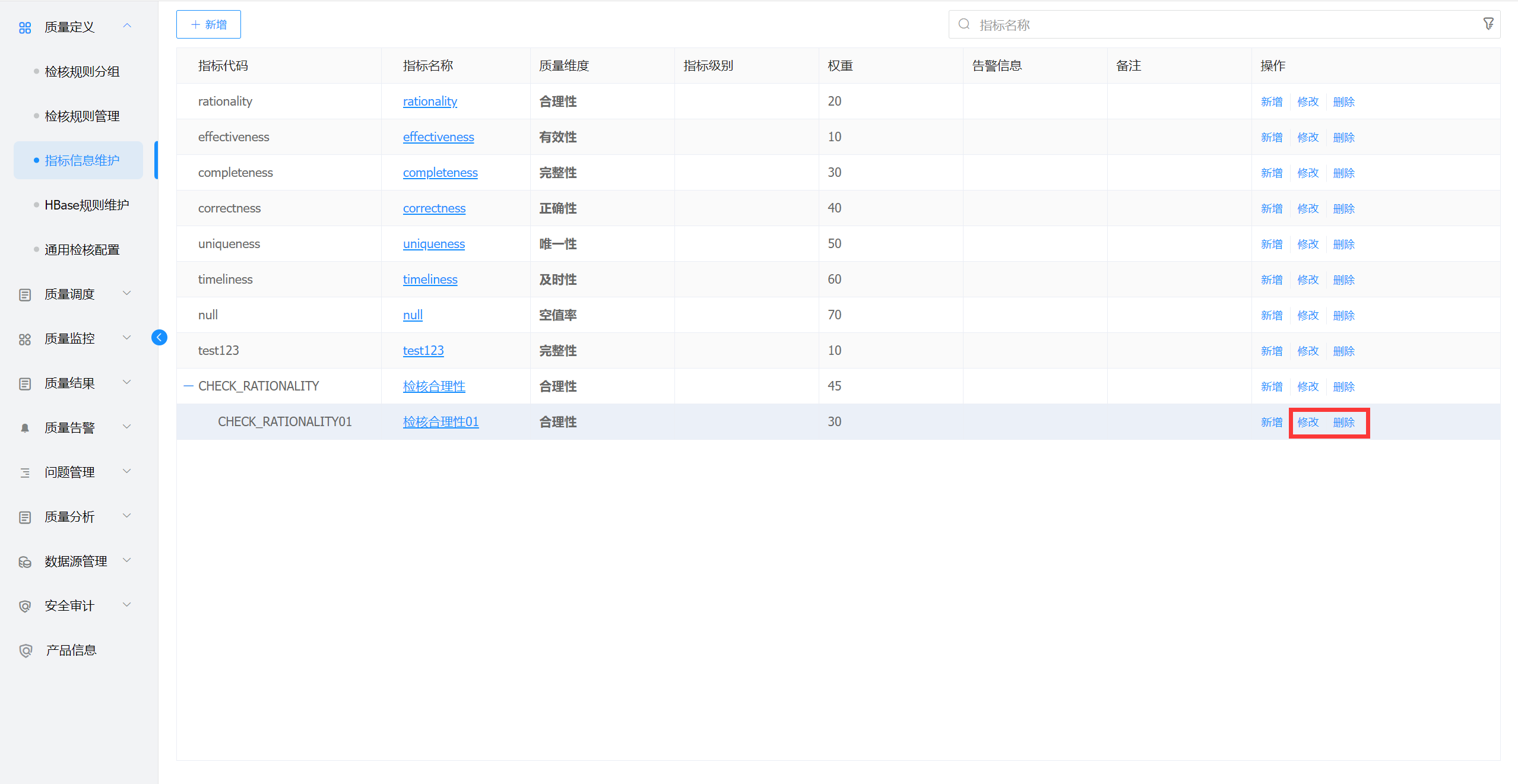Image resolution: width=1518 pixels, height=784 pixels.
Task: Click the 质量监控 icon in sidebar
Action: point(25,339)
